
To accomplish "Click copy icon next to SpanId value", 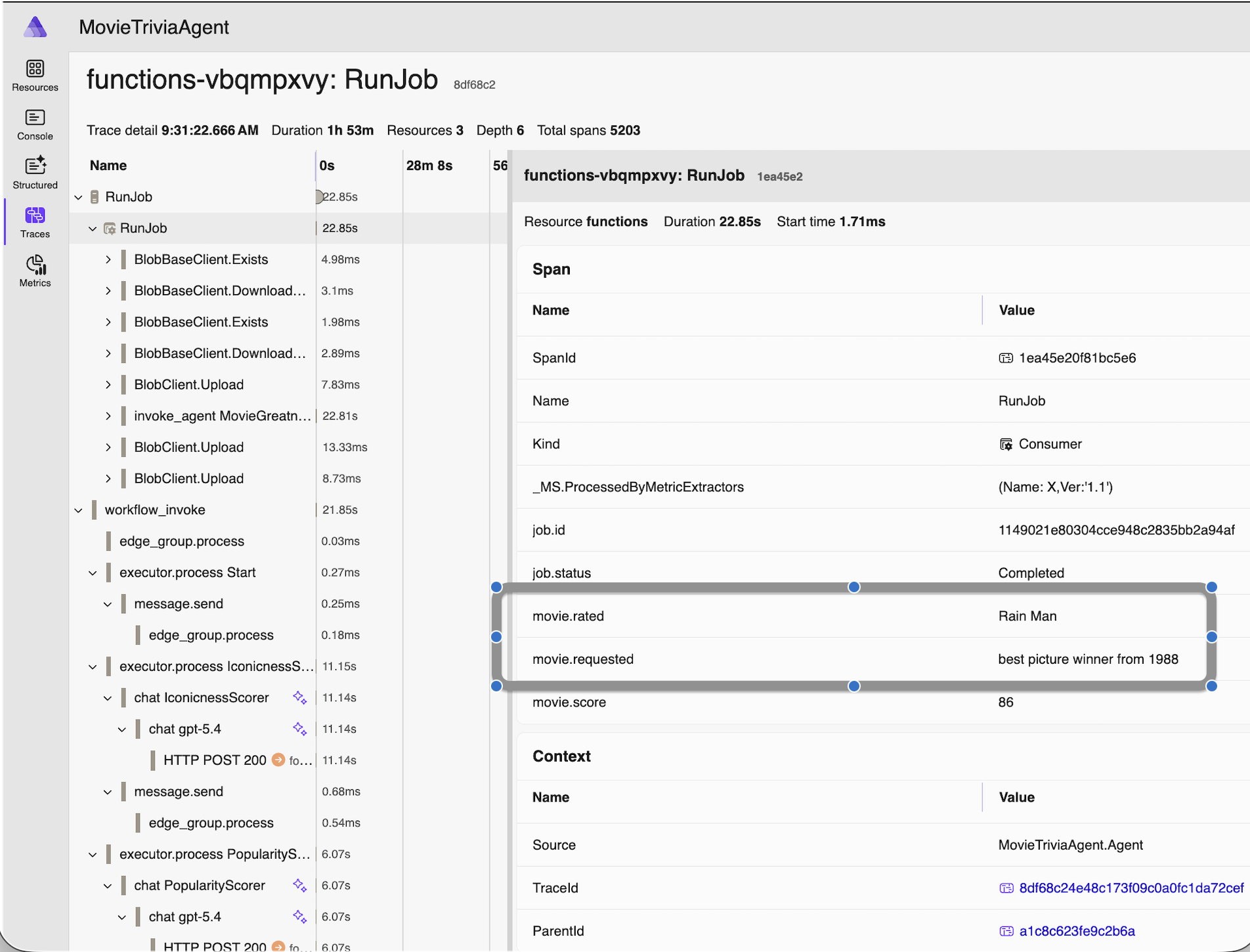I will tap(1006, 358).
